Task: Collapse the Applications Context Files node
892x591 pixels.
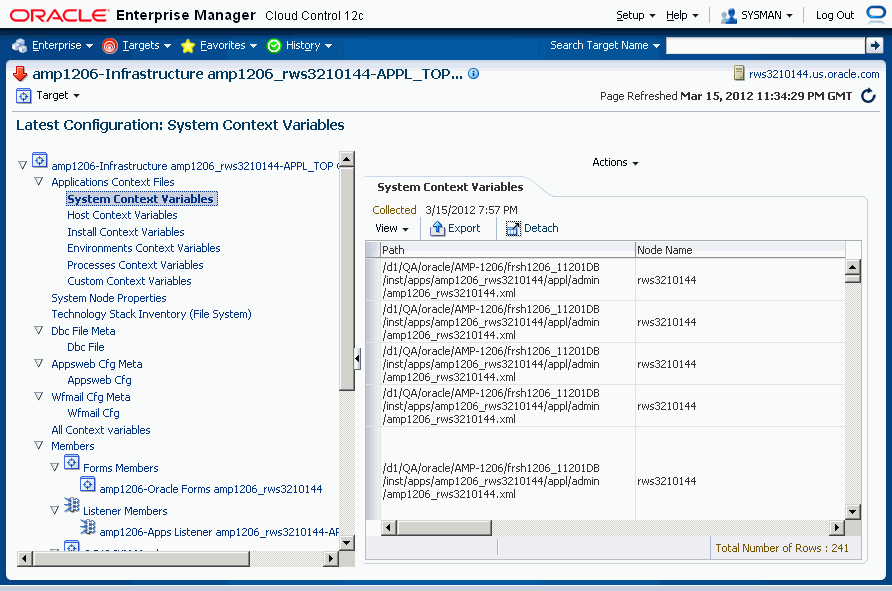Action: (x=38, y=181)
